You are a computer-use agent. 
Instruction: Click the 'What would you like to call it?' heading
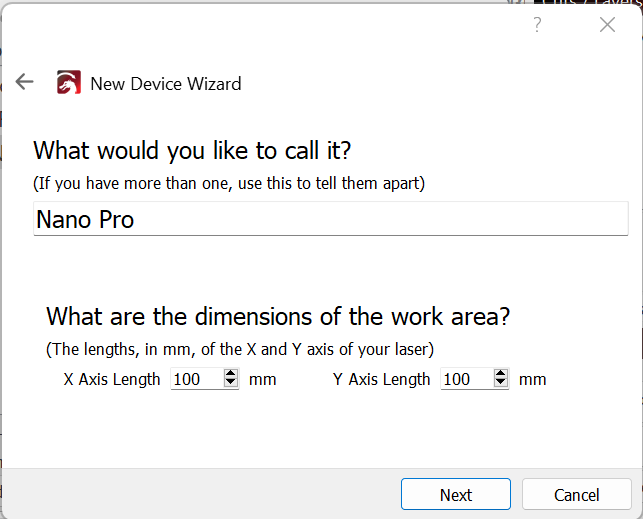[x=192, y=151]
